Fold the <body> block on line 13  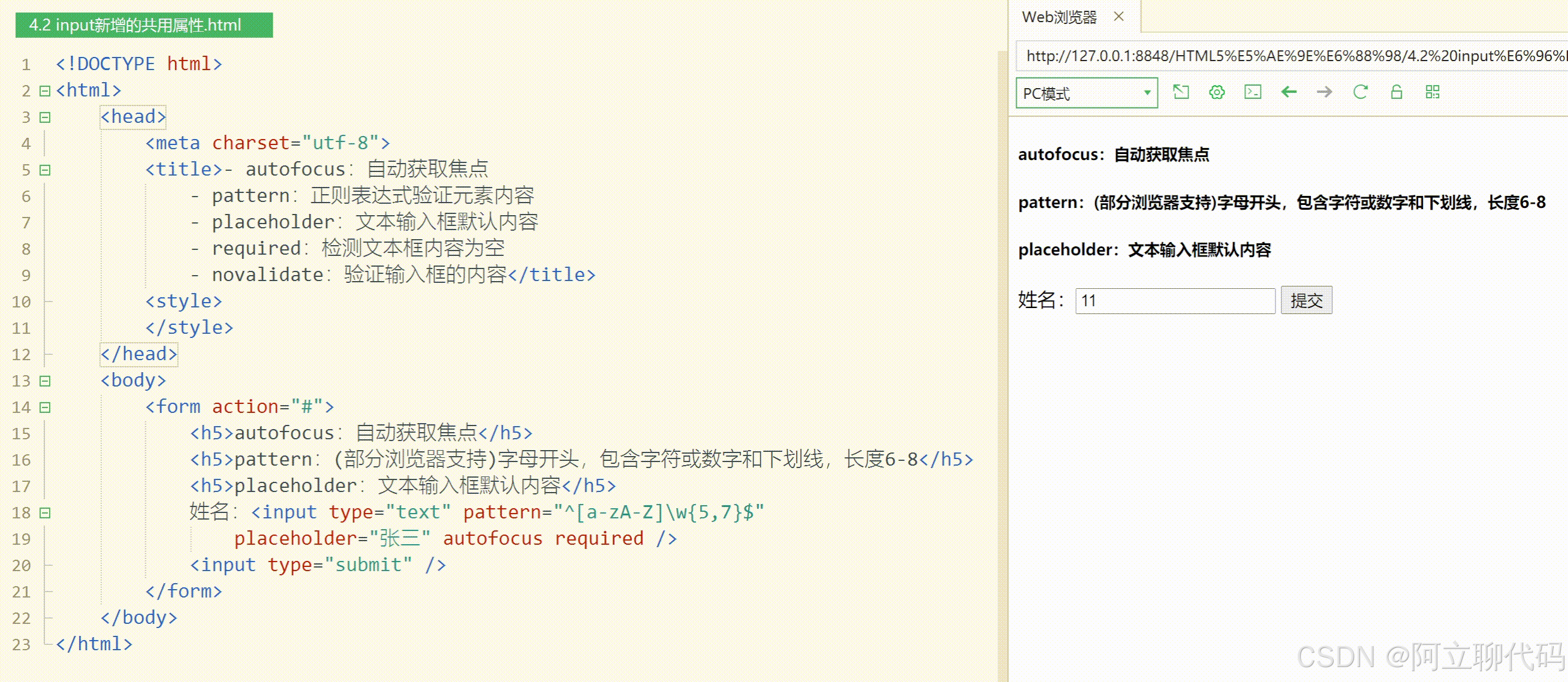pyautogui.click(x=44, y=381)
